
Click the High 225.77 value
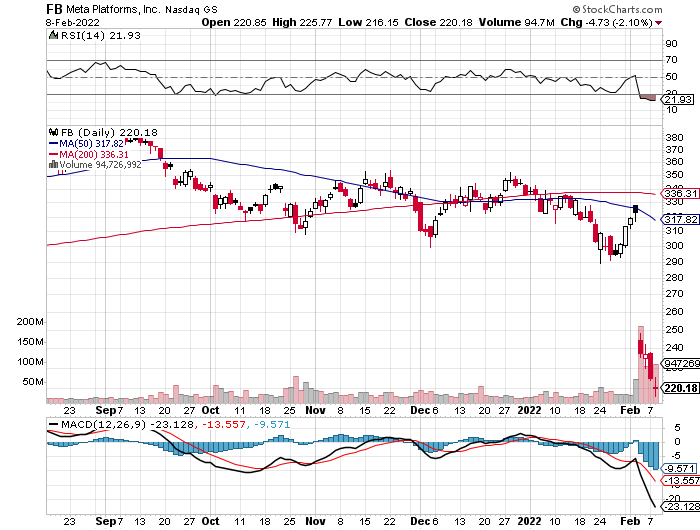point(302,22)
